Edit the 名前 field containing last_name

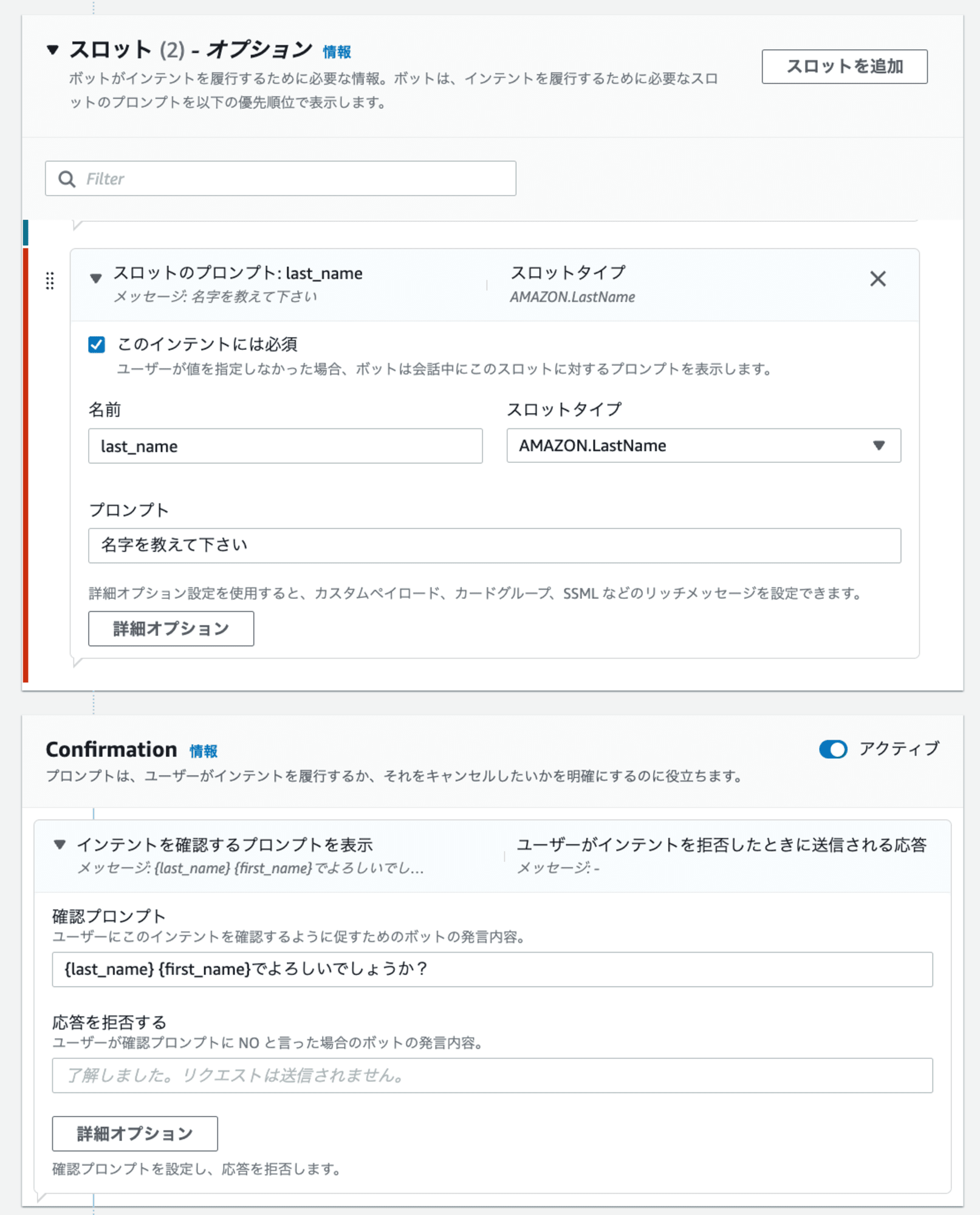coord(285,446)
